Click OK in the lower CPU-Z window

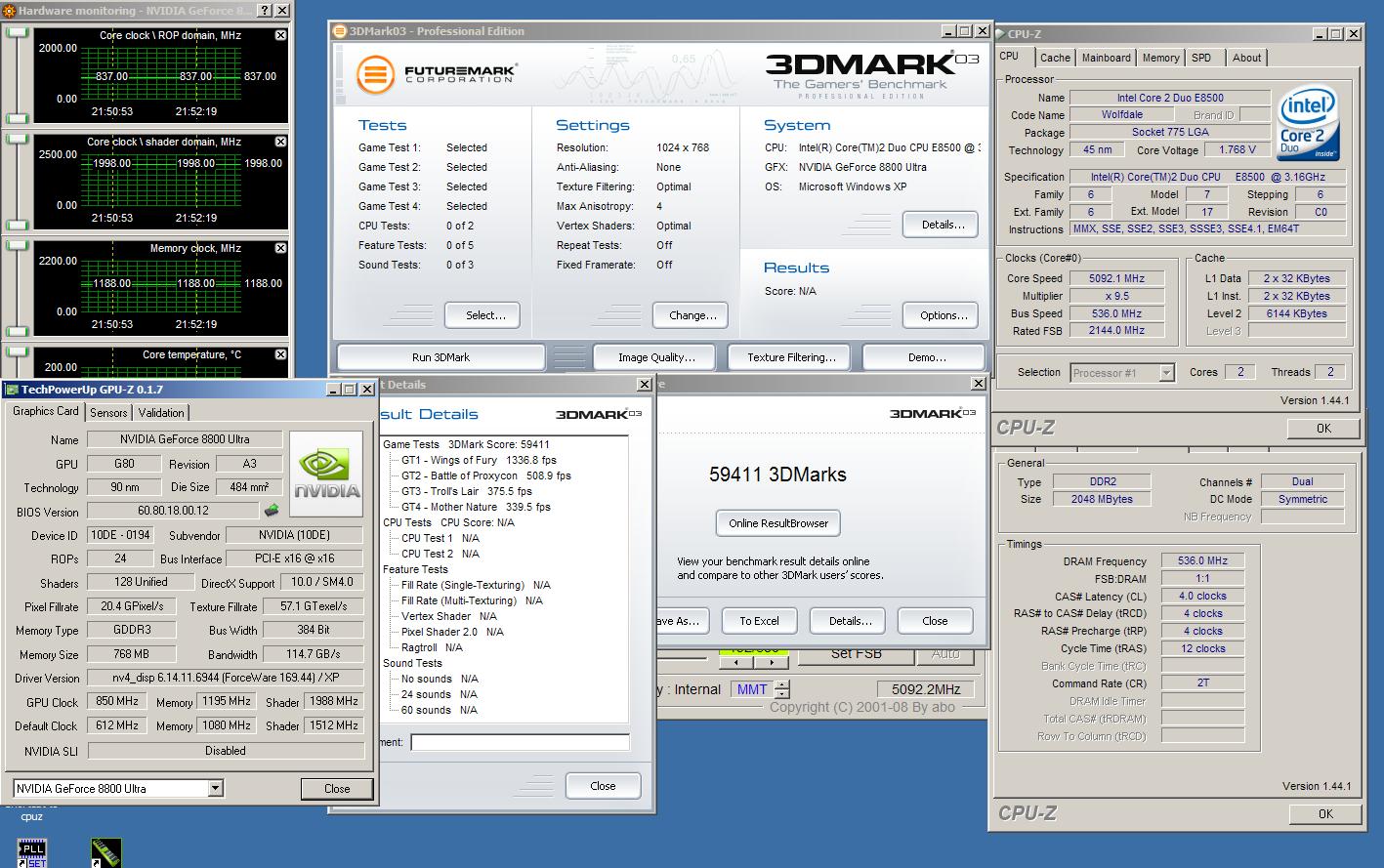[x=1324, y=813]
